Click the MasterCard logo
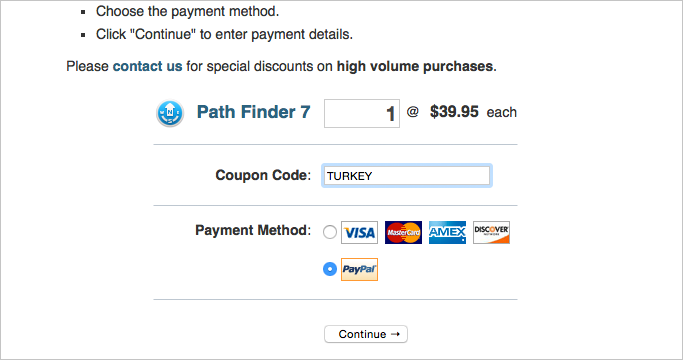Screen dimensions: 683x360 coord(403,232)
